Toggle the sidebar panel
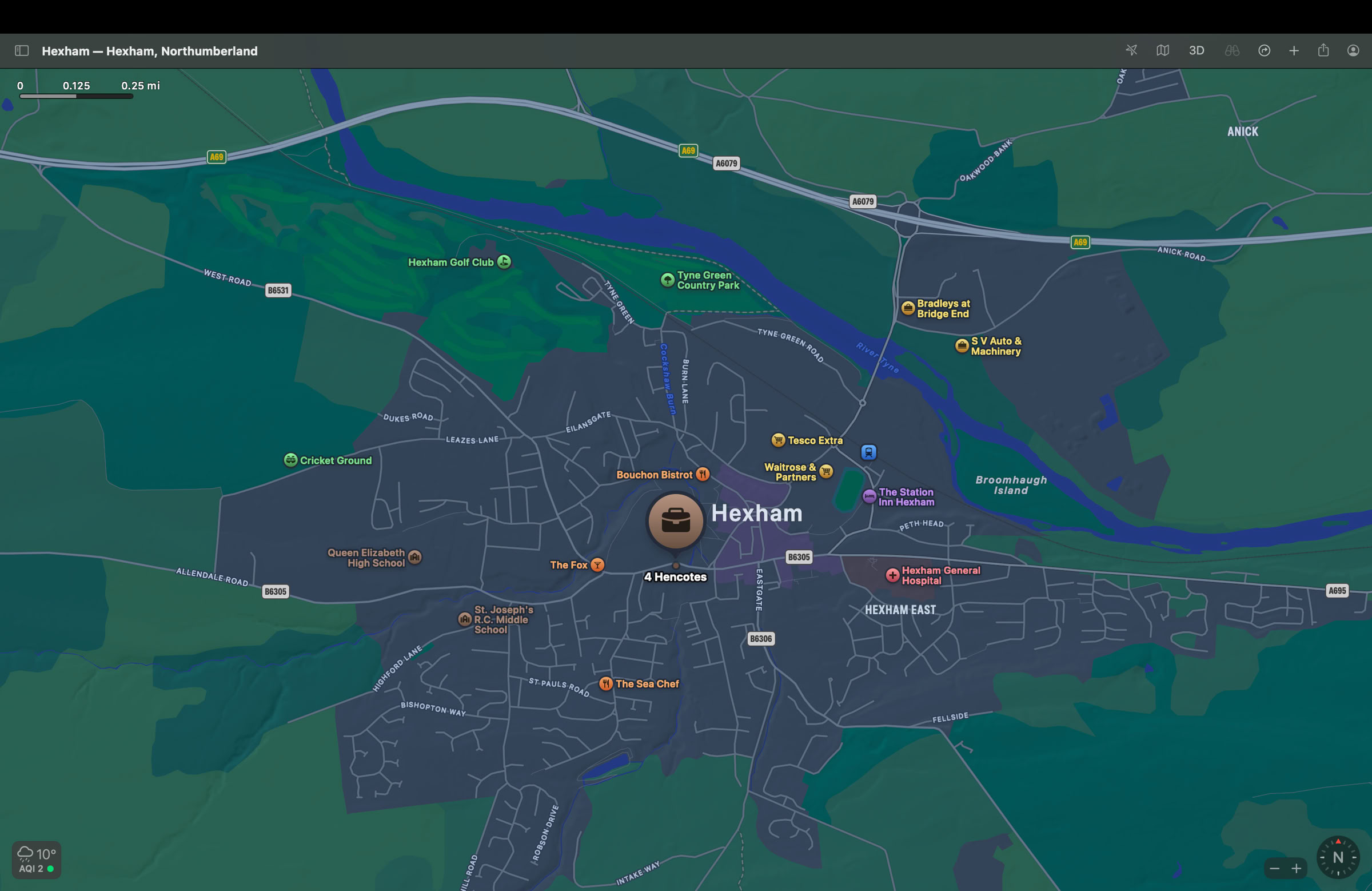 [x=22, y=51]
